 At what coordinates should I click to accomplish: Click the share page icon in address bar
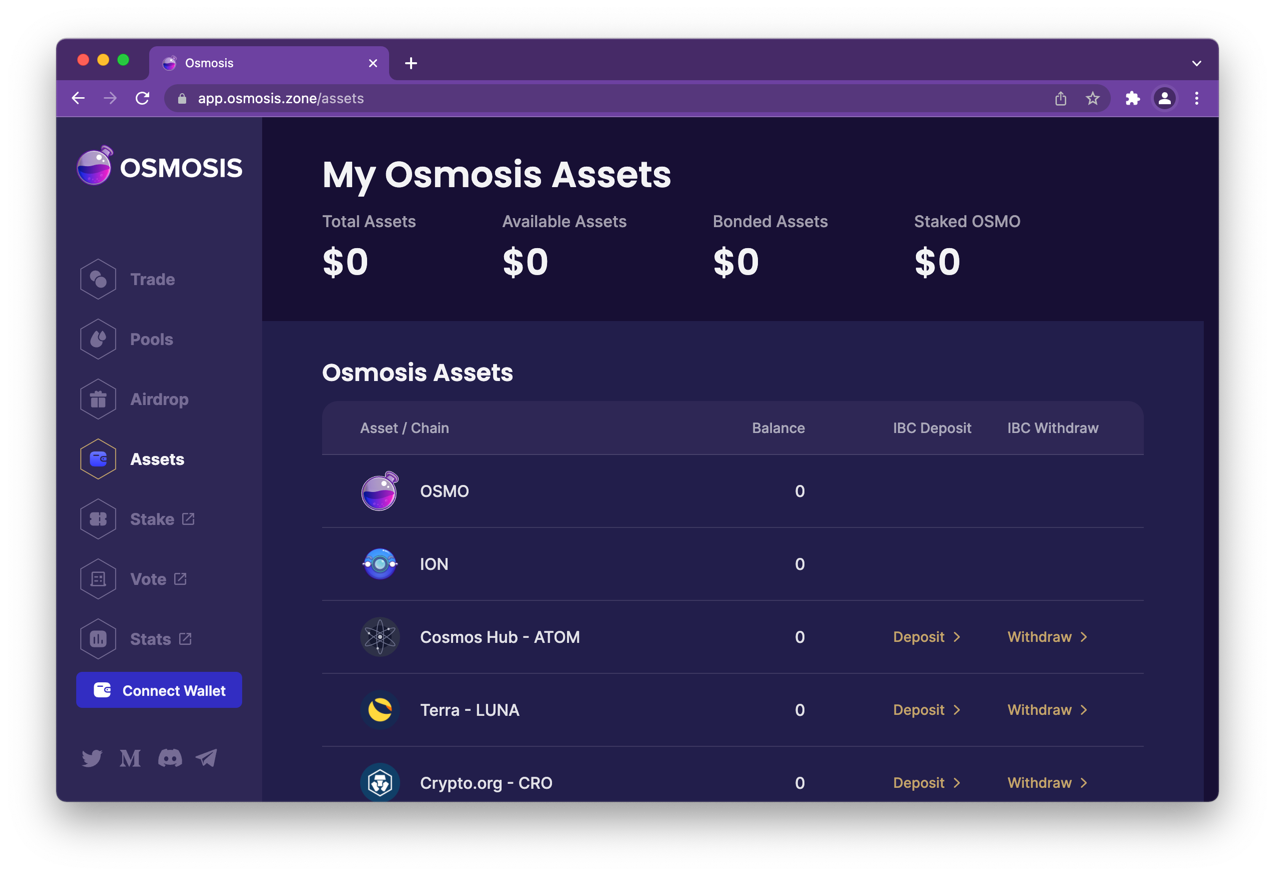1060,98
